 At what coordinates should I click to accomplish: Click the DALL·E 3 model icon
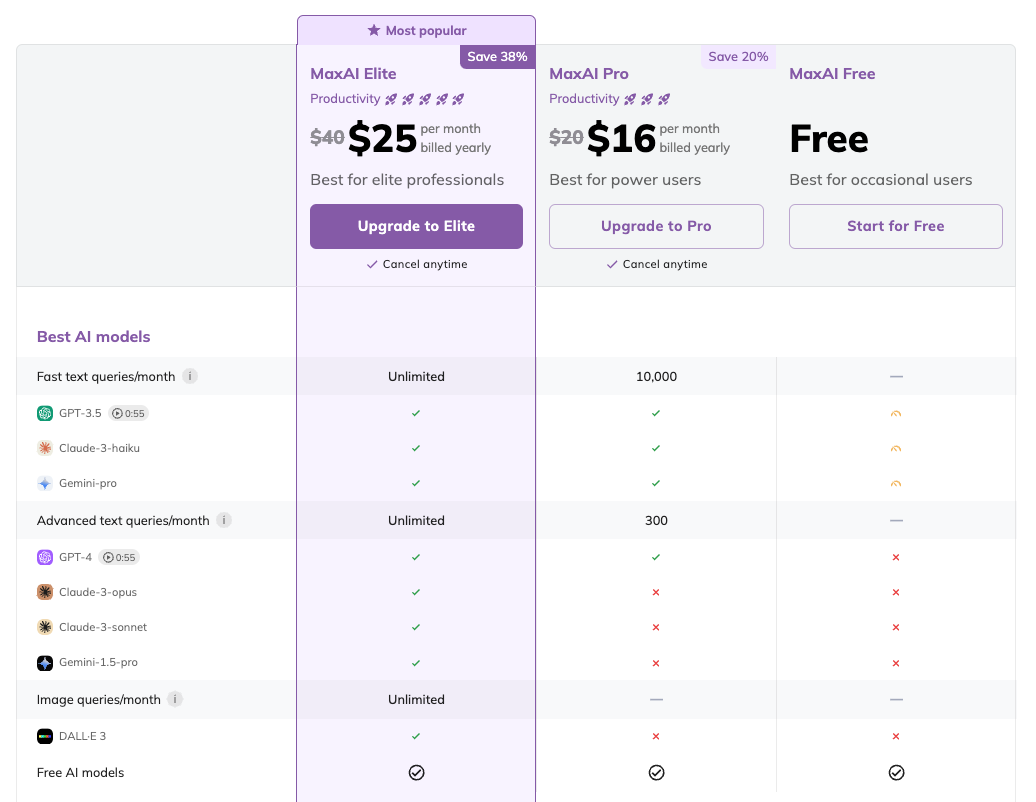tap(45, 736)
